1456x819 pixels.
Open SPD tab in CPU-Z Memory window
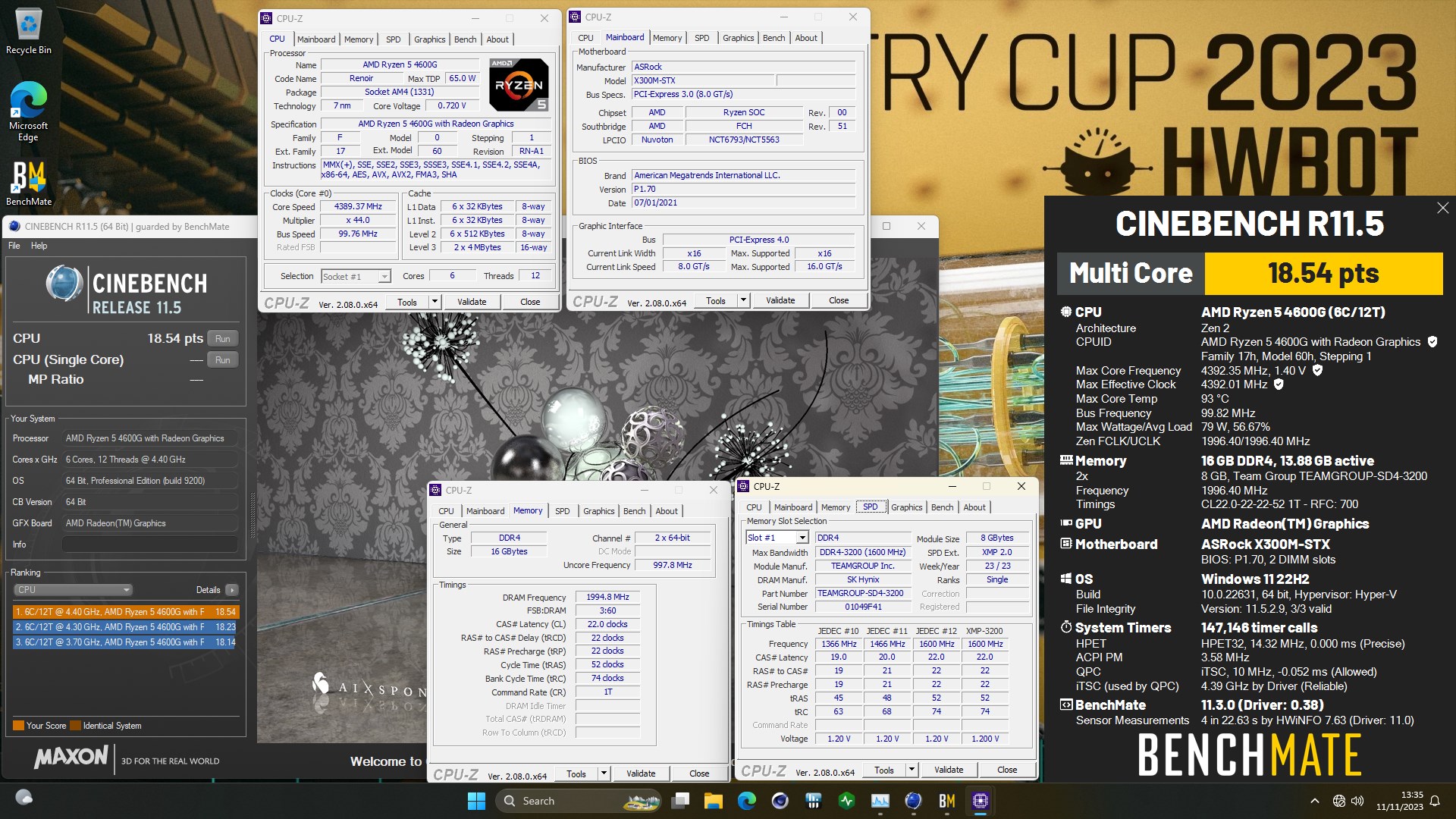click(x=562, y=511)
